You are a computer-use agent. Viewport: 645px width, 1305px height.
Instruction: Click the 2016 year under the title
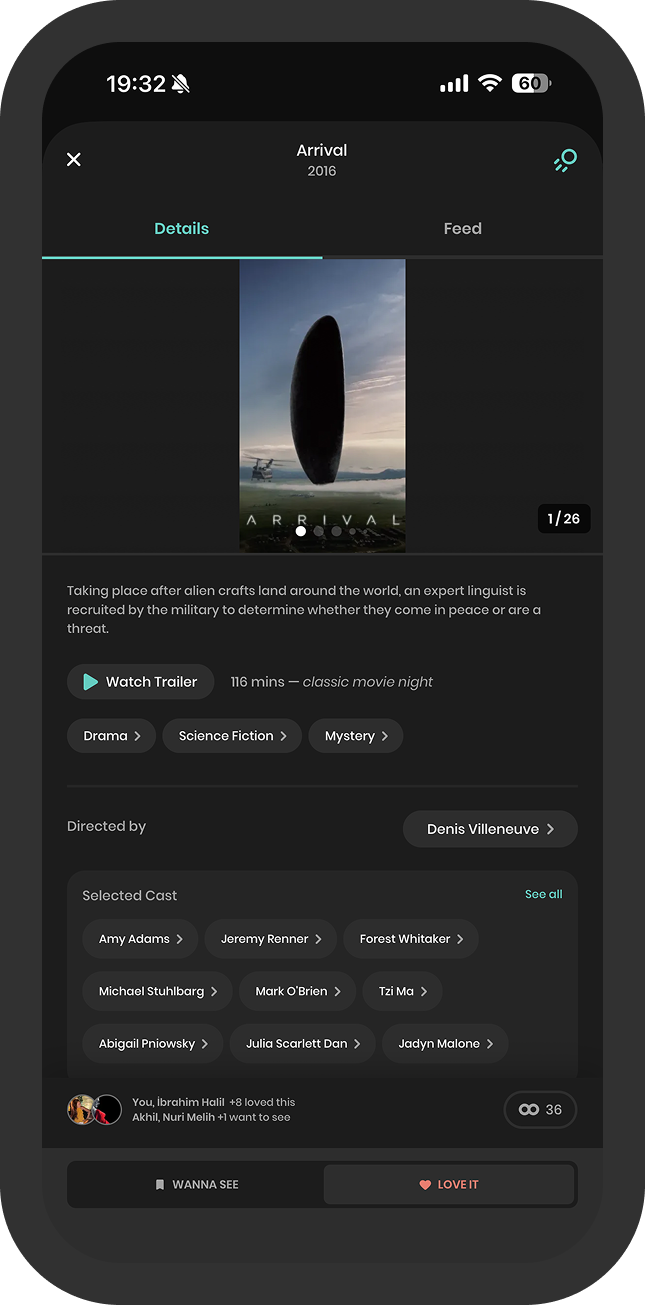[322, 171]
